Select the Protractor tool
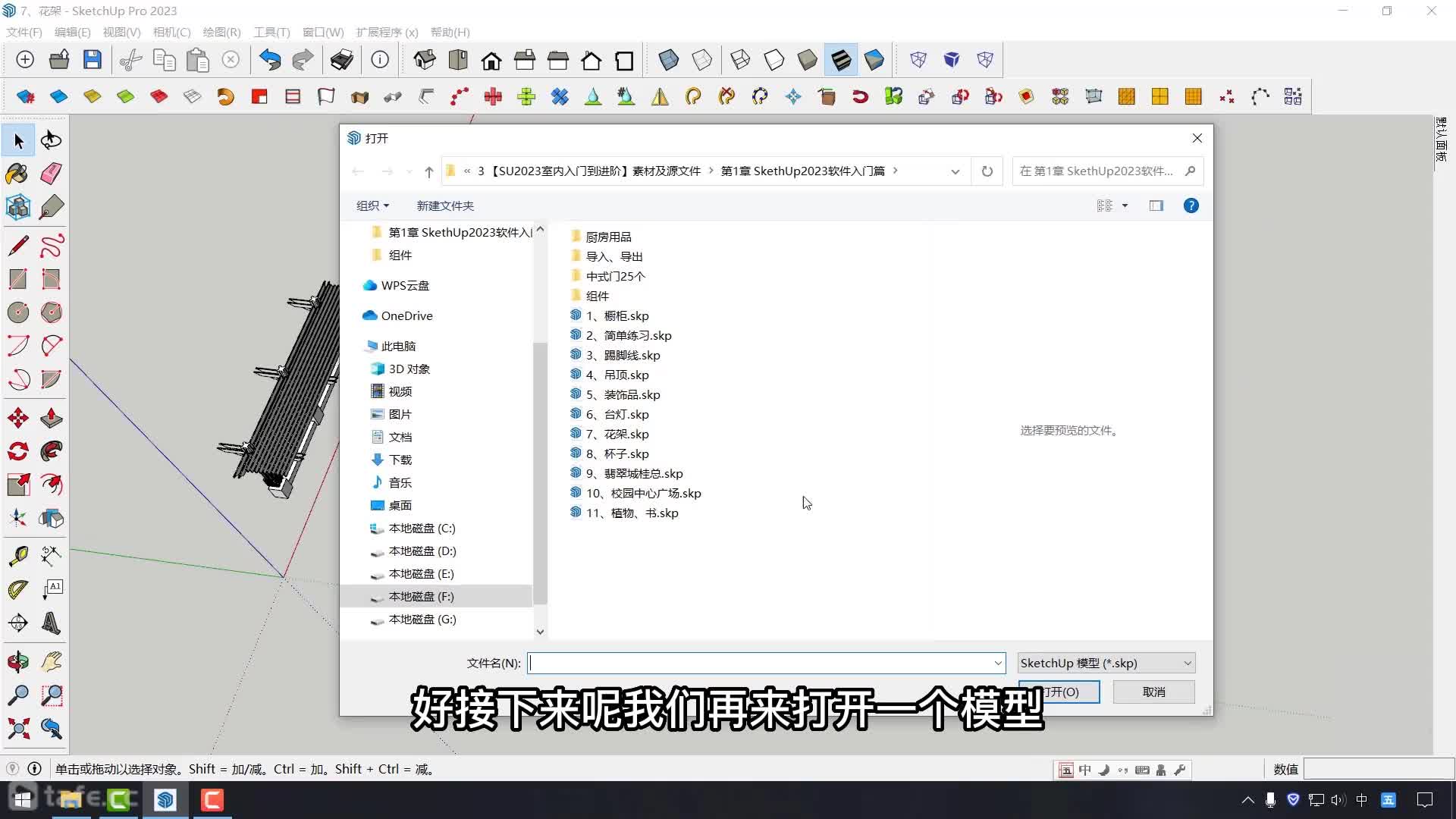Image resolution: width=1456 pixels, height=819 pixels. [x=18, y=589]
